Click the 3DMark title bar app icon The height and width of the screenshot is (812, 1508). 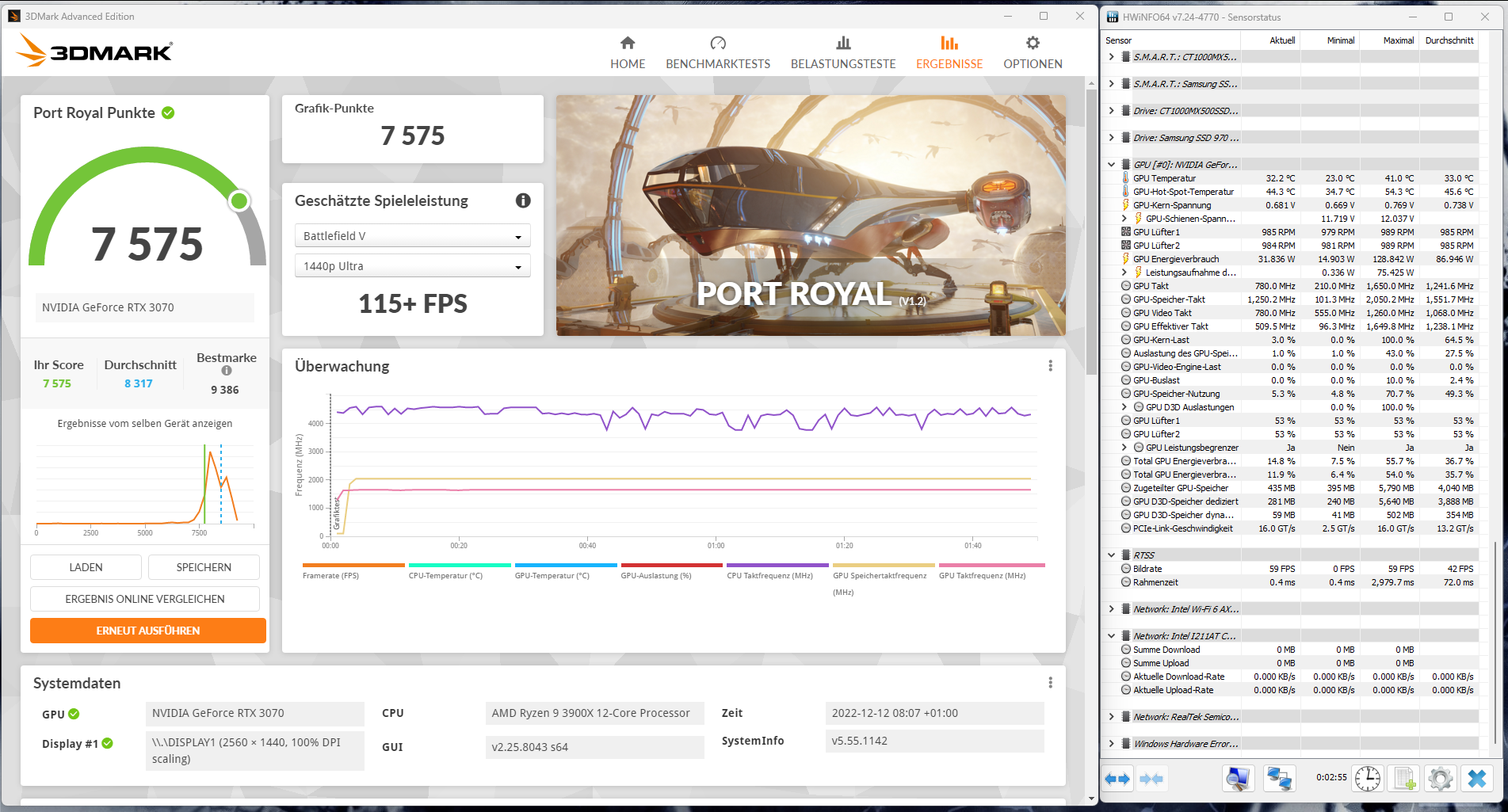click(14, 16)
